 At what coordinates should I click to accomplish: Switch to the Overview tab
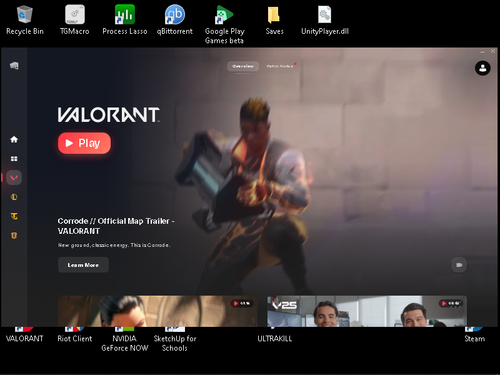(x=243, y=66)
